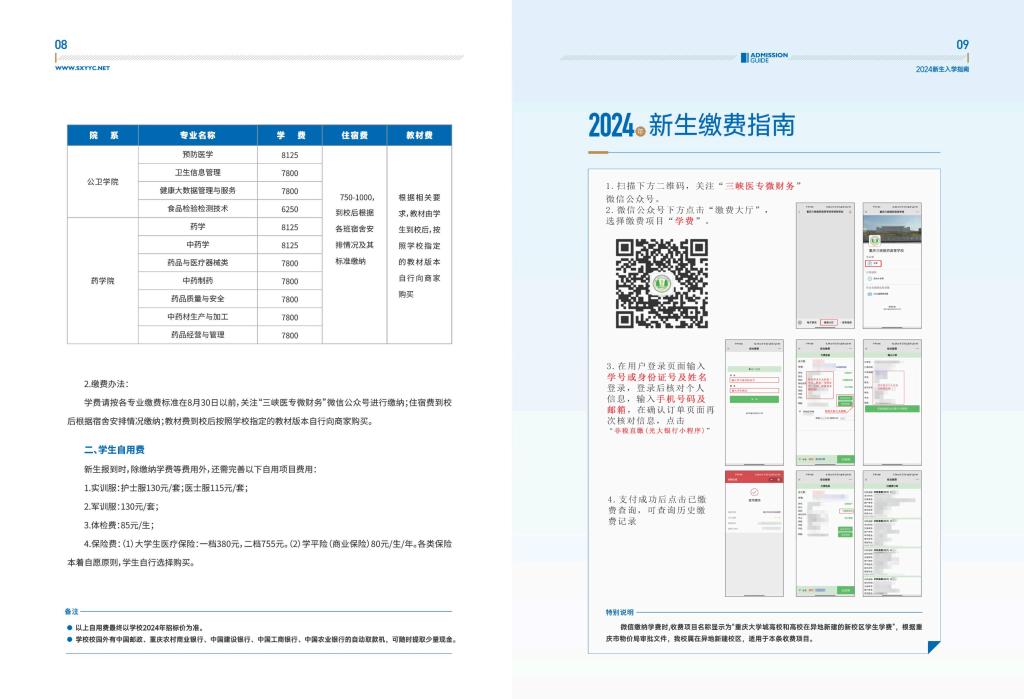
Task: Click the '药品经营与管理' major cell
Action: pos(197,334)
